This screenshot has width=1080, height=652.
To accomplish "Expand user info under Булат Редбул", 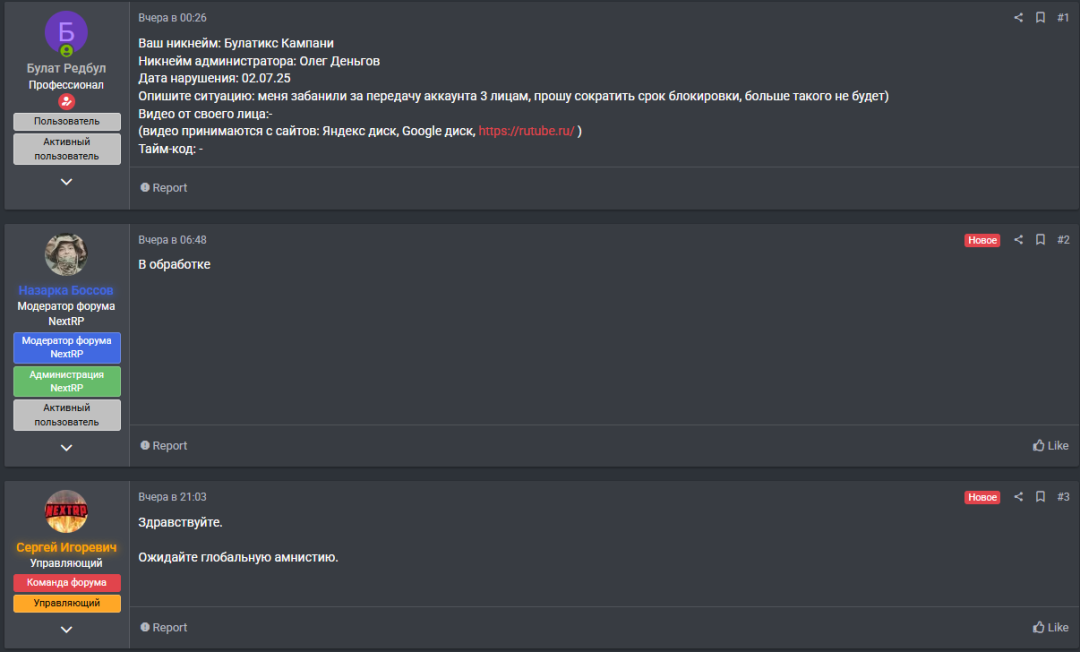I will click(66, 182).
